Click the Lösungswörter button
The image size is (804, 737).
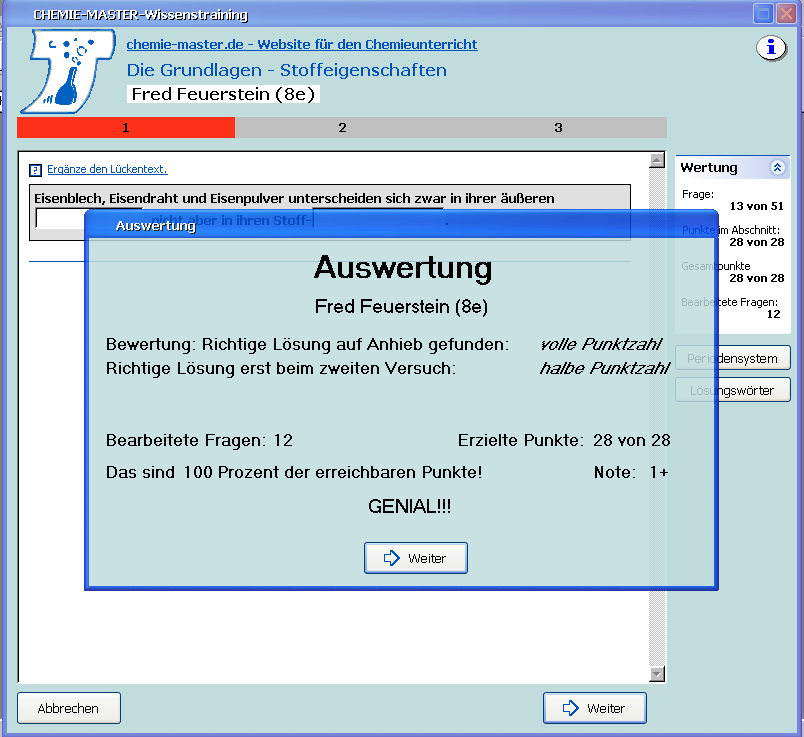tap(733, 390)
